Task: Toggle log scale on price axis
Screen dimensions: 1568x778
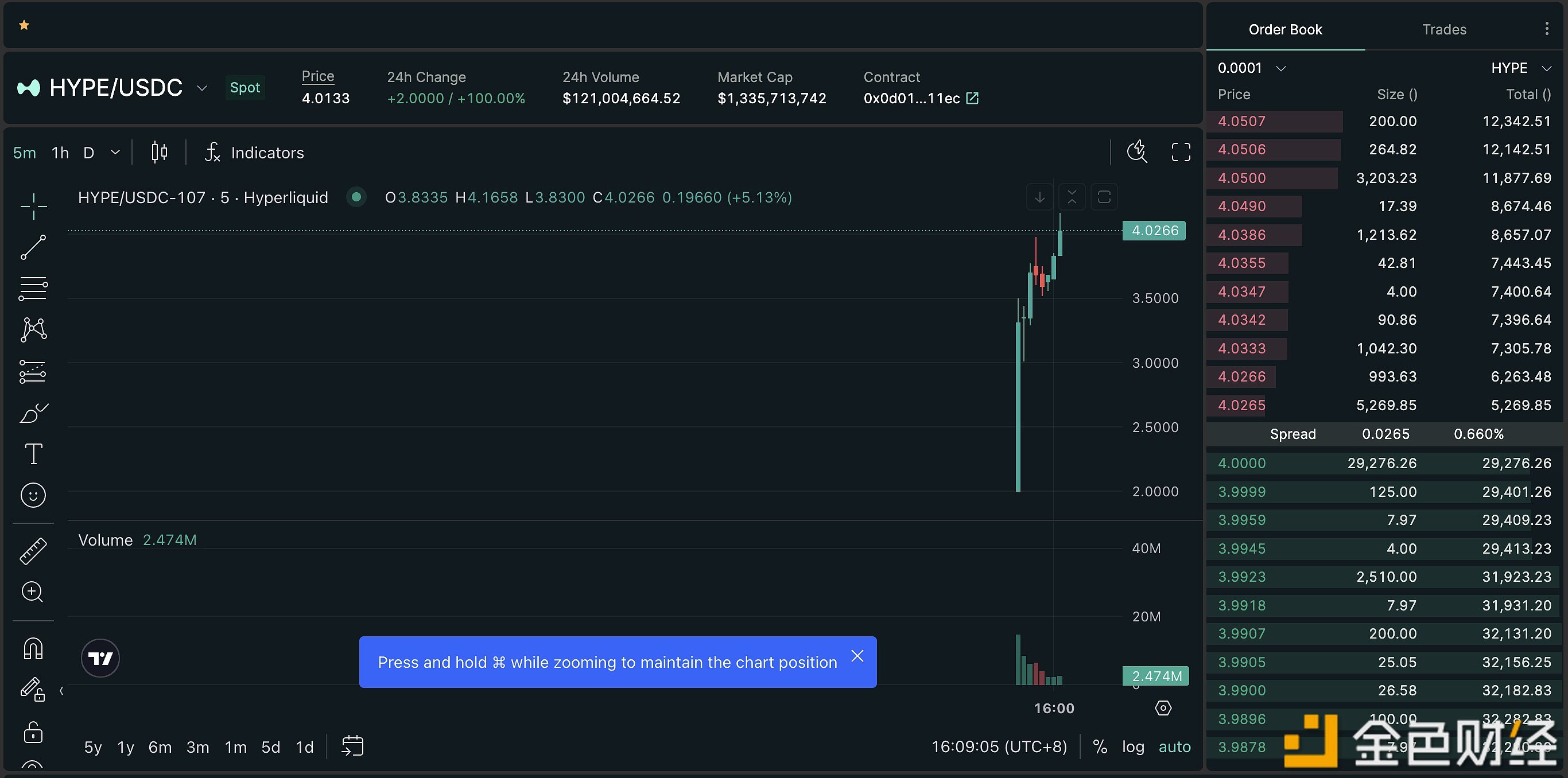Action: pos(1133,747)
